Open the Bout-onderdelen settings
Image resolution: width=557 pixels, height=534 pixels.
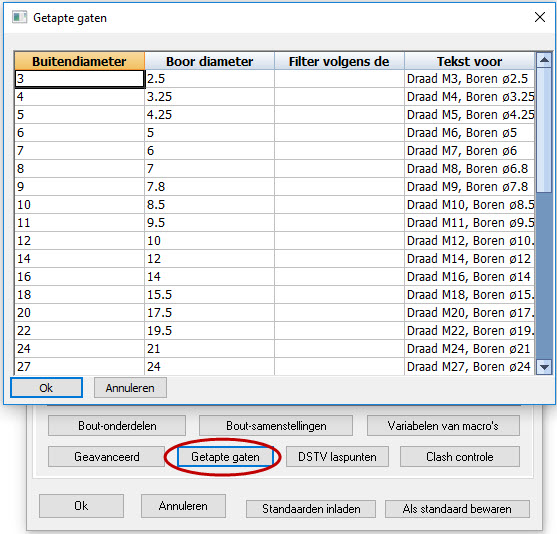[x=117, y=425]
